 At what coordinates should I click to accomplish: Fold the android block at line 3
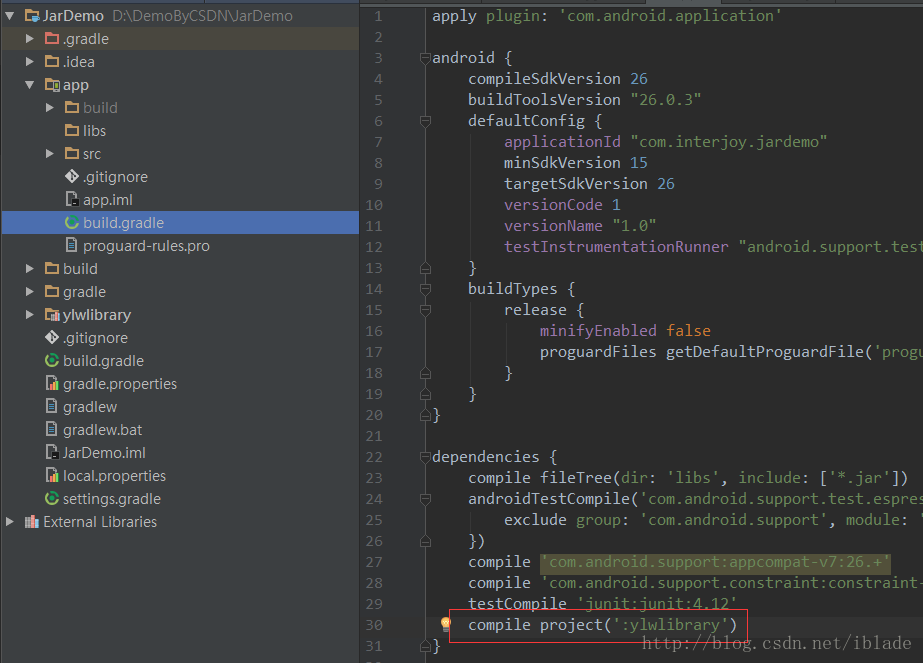click(425, 58)
